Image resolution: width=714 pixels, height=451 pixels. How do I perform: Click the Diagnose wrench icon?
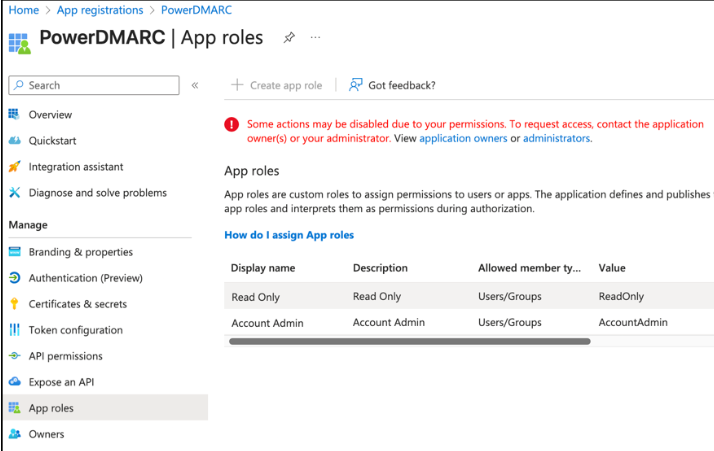15,193
